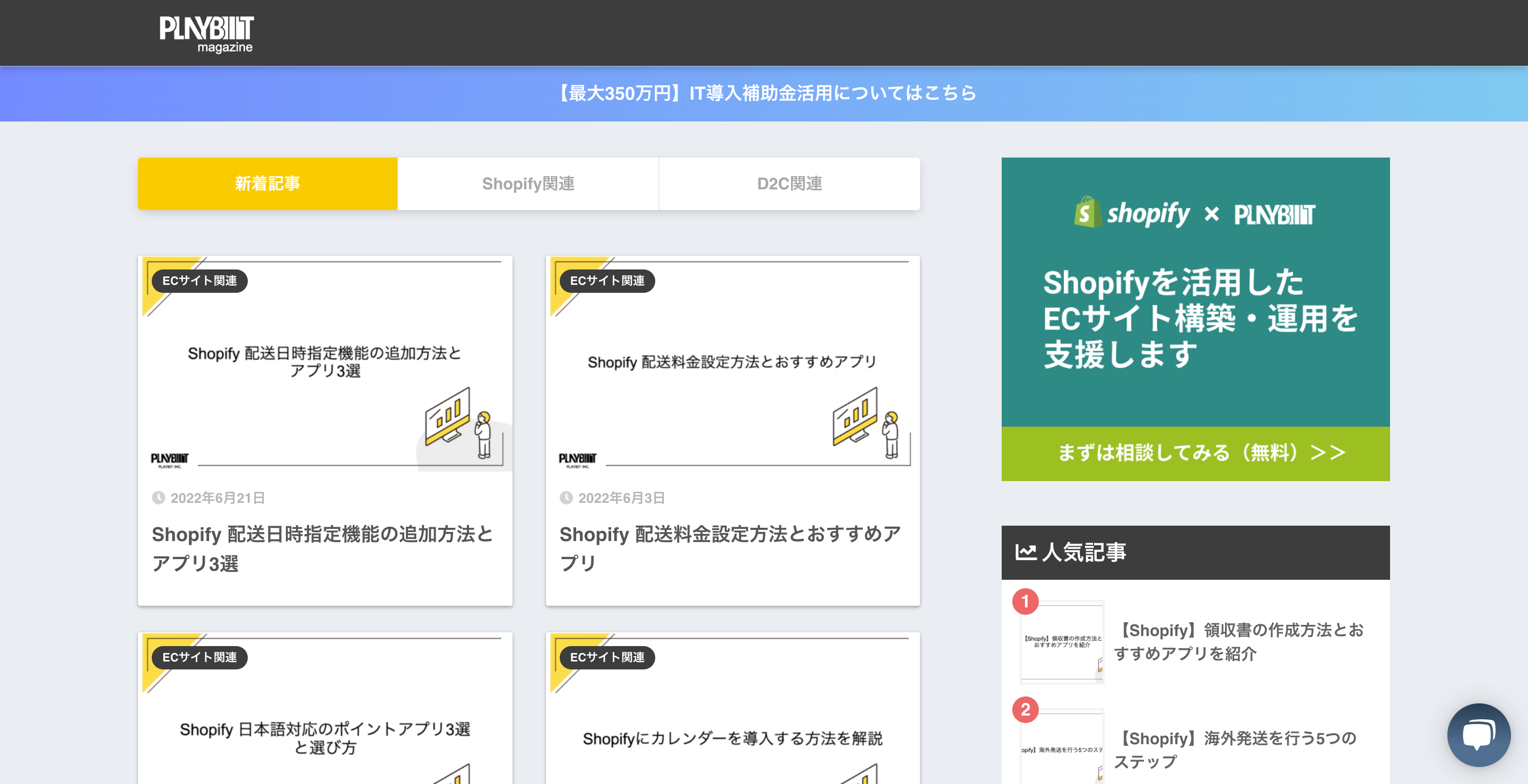Image resolution: width=1528 pixels, height=784 pixels.
Task: Switch to the D2C関連 tab
Action: 789,183
